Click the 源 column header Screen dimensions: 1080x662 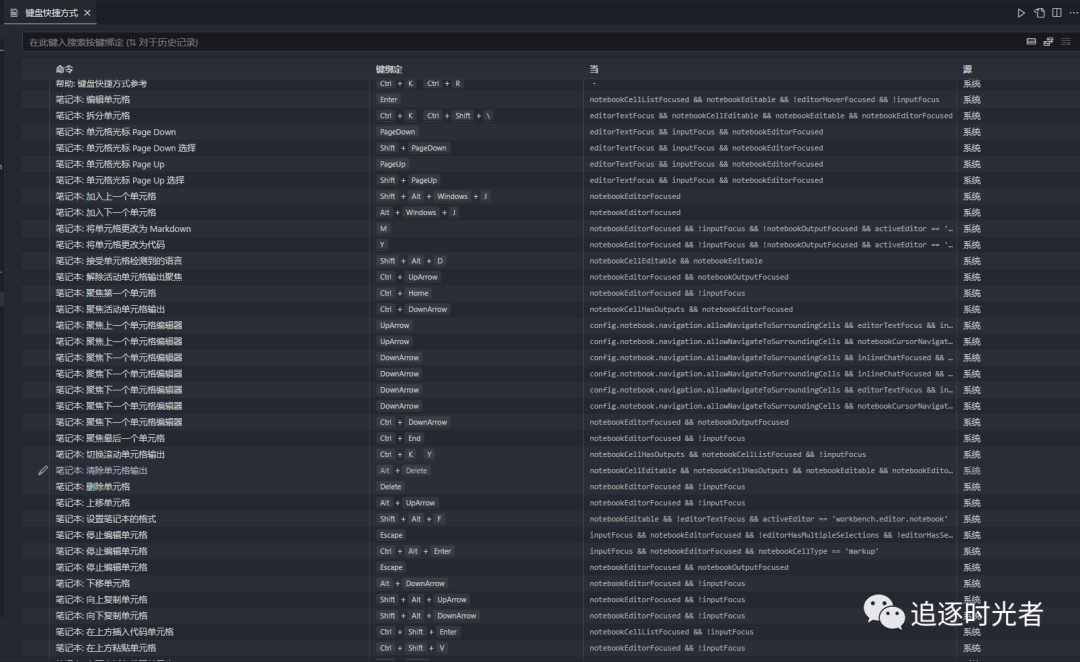coord(967,69)
